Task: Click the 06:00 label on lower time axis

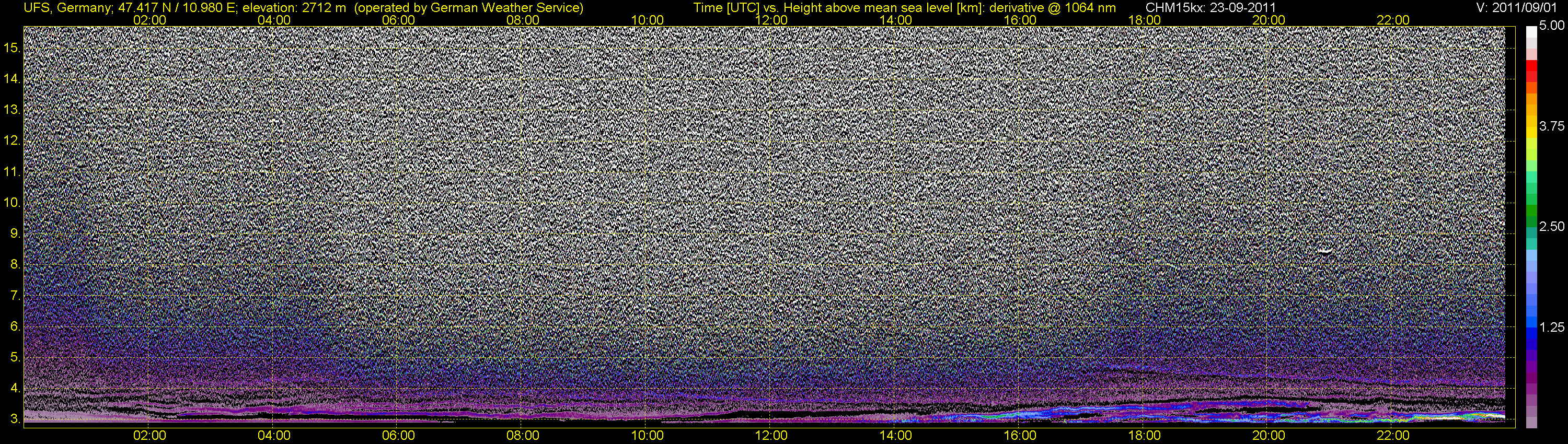Action: 398,436
